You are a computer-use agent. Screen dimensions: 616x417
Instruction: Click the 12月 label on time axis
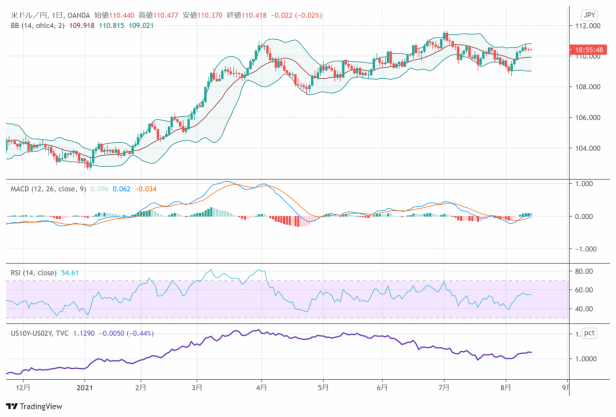[x=22, y=386]
